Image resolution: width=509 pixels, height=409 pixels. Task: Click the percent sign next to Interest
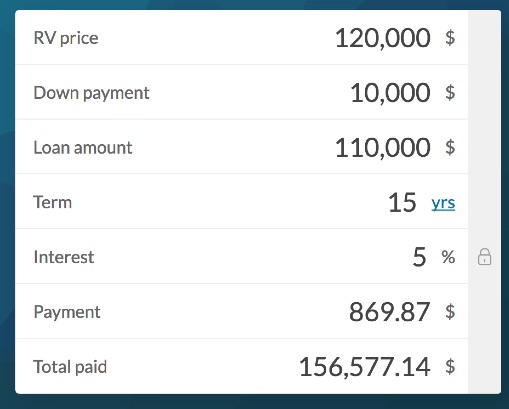coord(448,257)
